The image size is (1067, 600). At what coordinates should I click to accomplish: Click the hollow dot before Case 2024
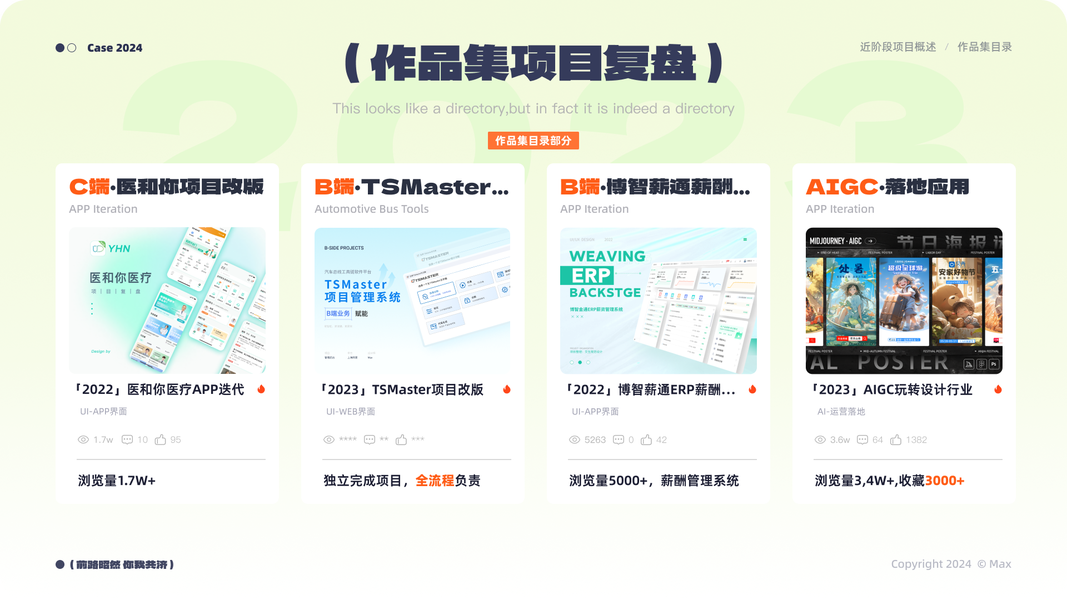click(71, 48)
